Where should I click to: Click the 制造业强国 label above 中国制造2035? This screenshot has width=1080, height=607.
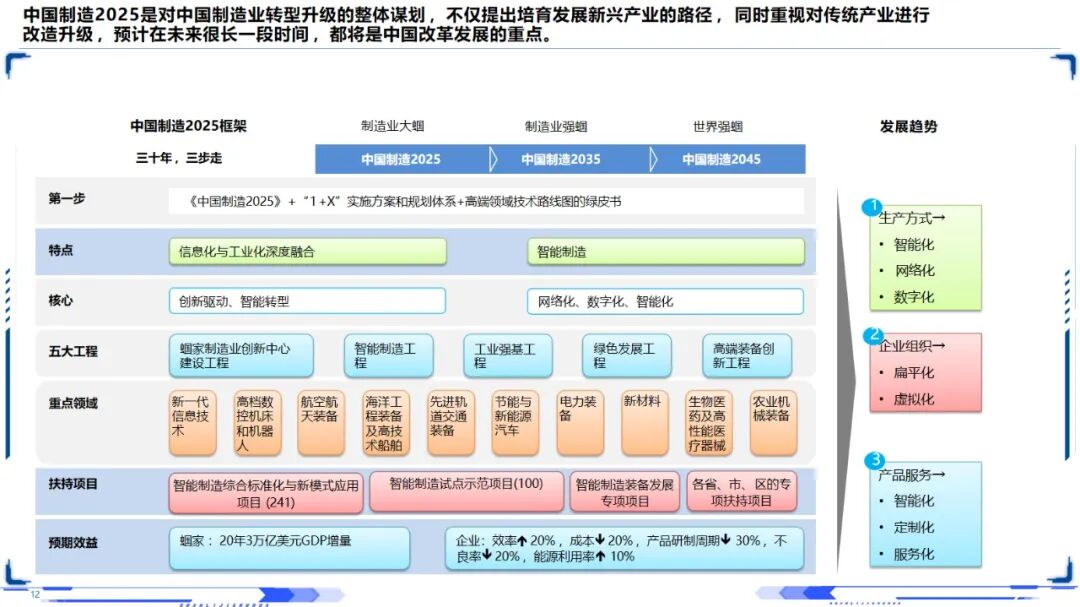coord(556,127)
